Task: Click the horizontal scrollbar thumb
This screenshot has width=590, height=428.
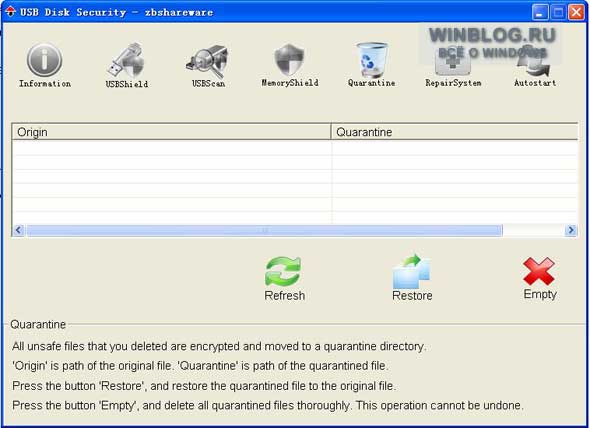Action: pos(264,230)
